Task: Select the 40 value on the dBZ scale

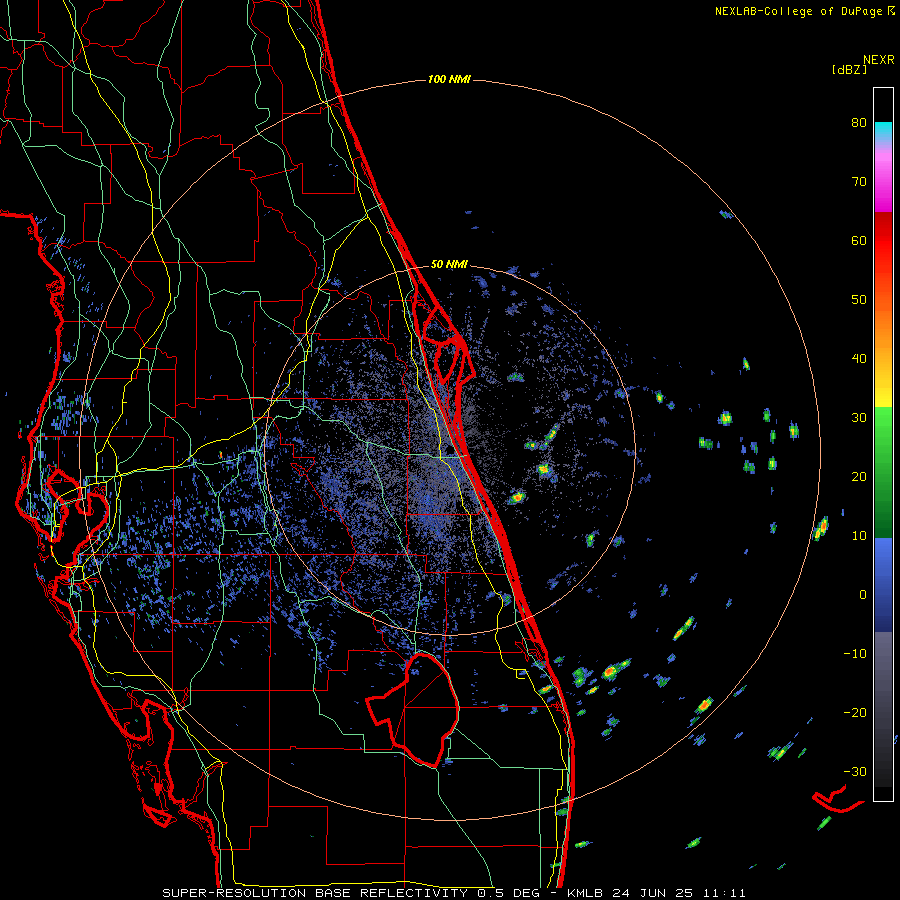Action: (x=859, y=359)
